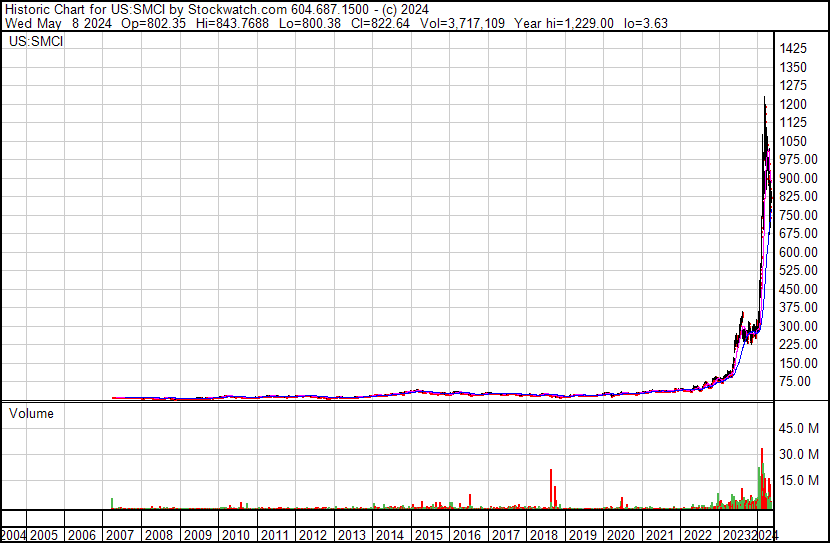
Task: Click the Wed May 8 2024 date
Action: pos(58,23)
